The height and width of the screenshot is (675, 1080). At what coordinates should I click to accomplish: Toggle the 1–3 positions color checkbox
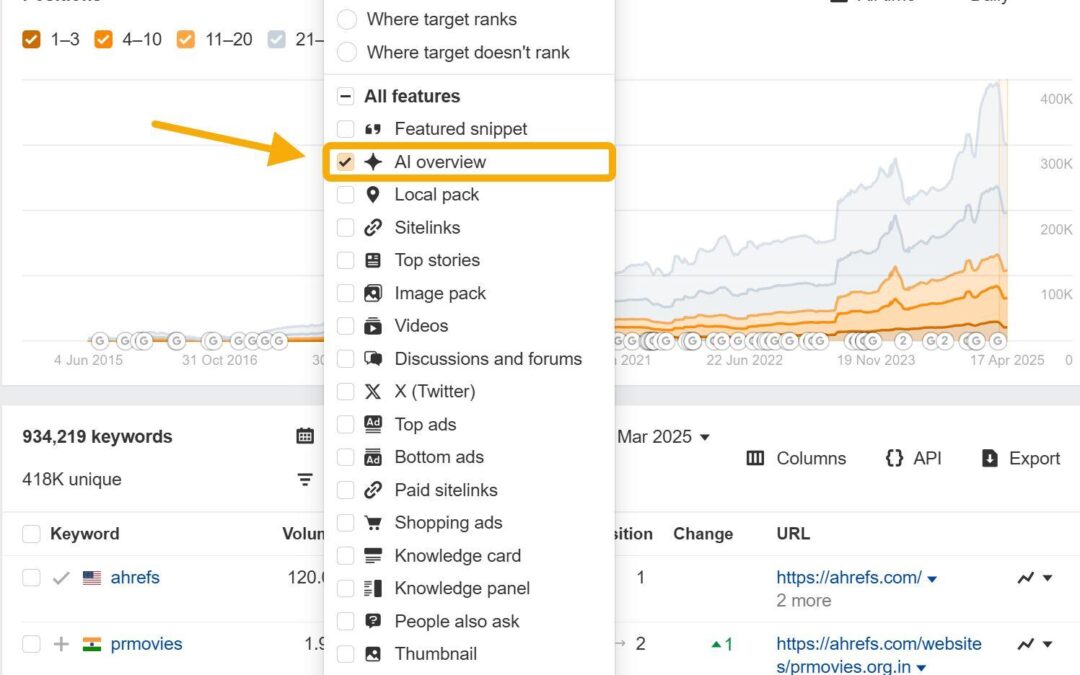[31, 39]
